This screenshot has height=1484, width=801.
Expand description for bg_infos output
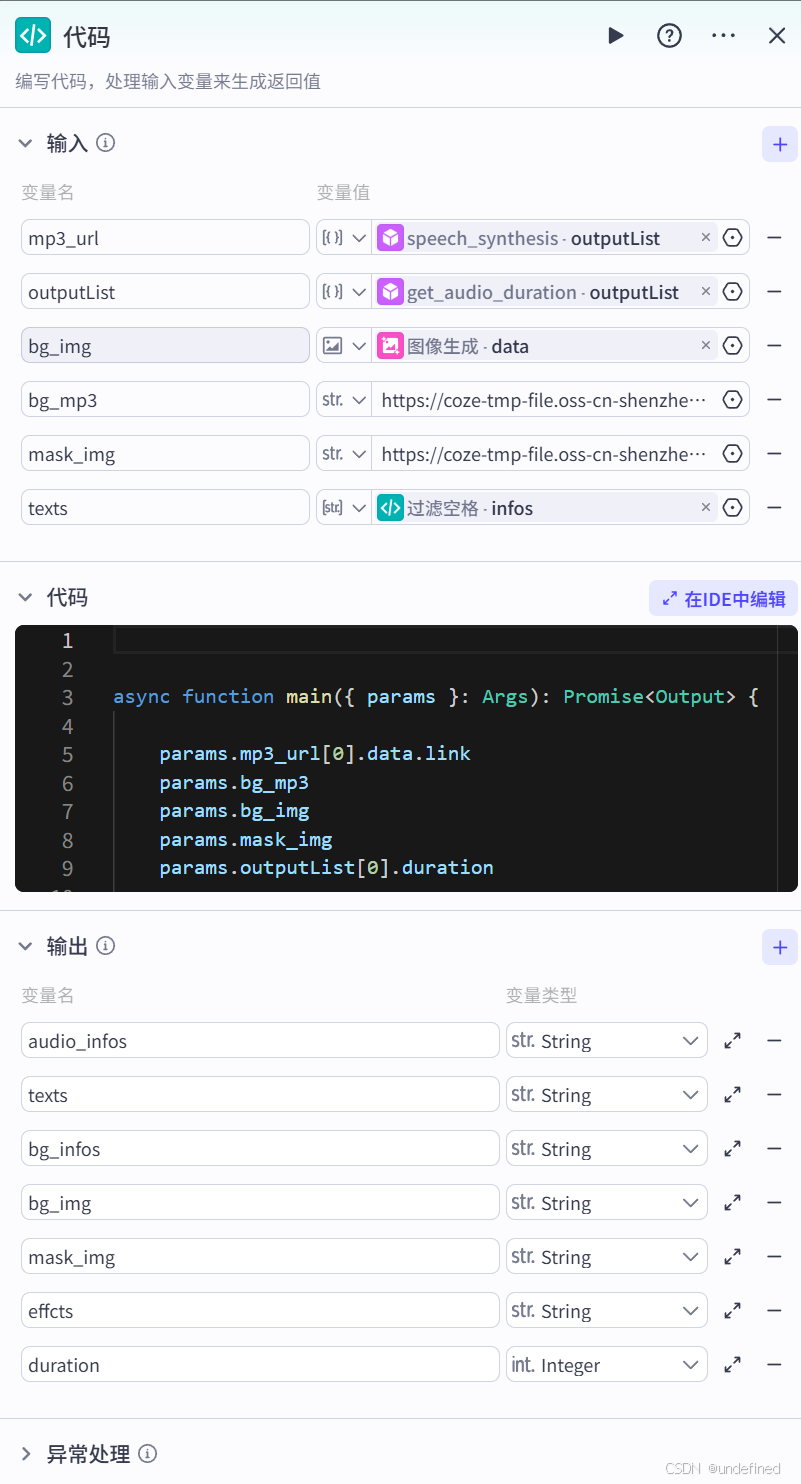point(733,1148)
